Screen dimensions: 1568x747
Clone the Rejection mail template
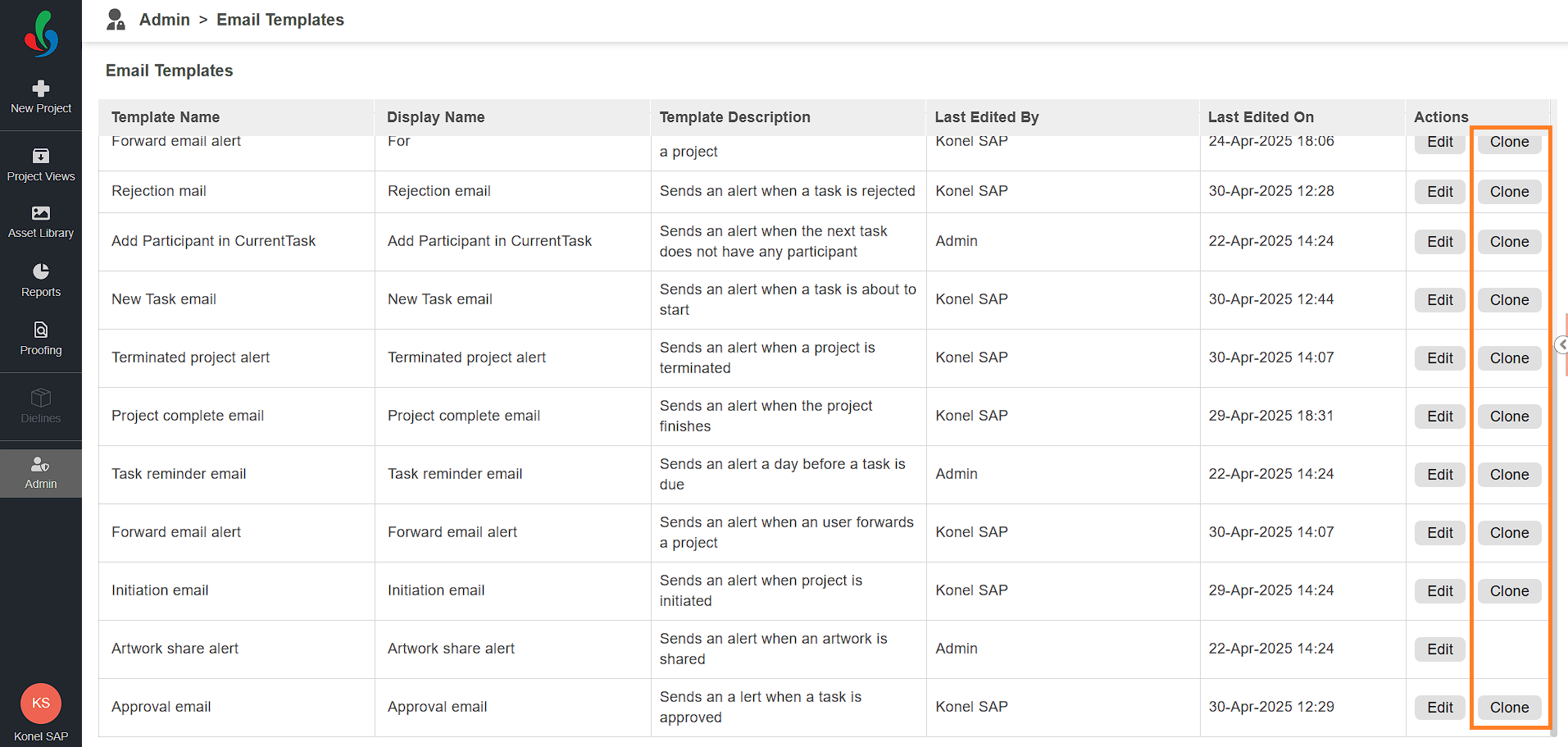pyautogui.click(x=1510, y=192)
